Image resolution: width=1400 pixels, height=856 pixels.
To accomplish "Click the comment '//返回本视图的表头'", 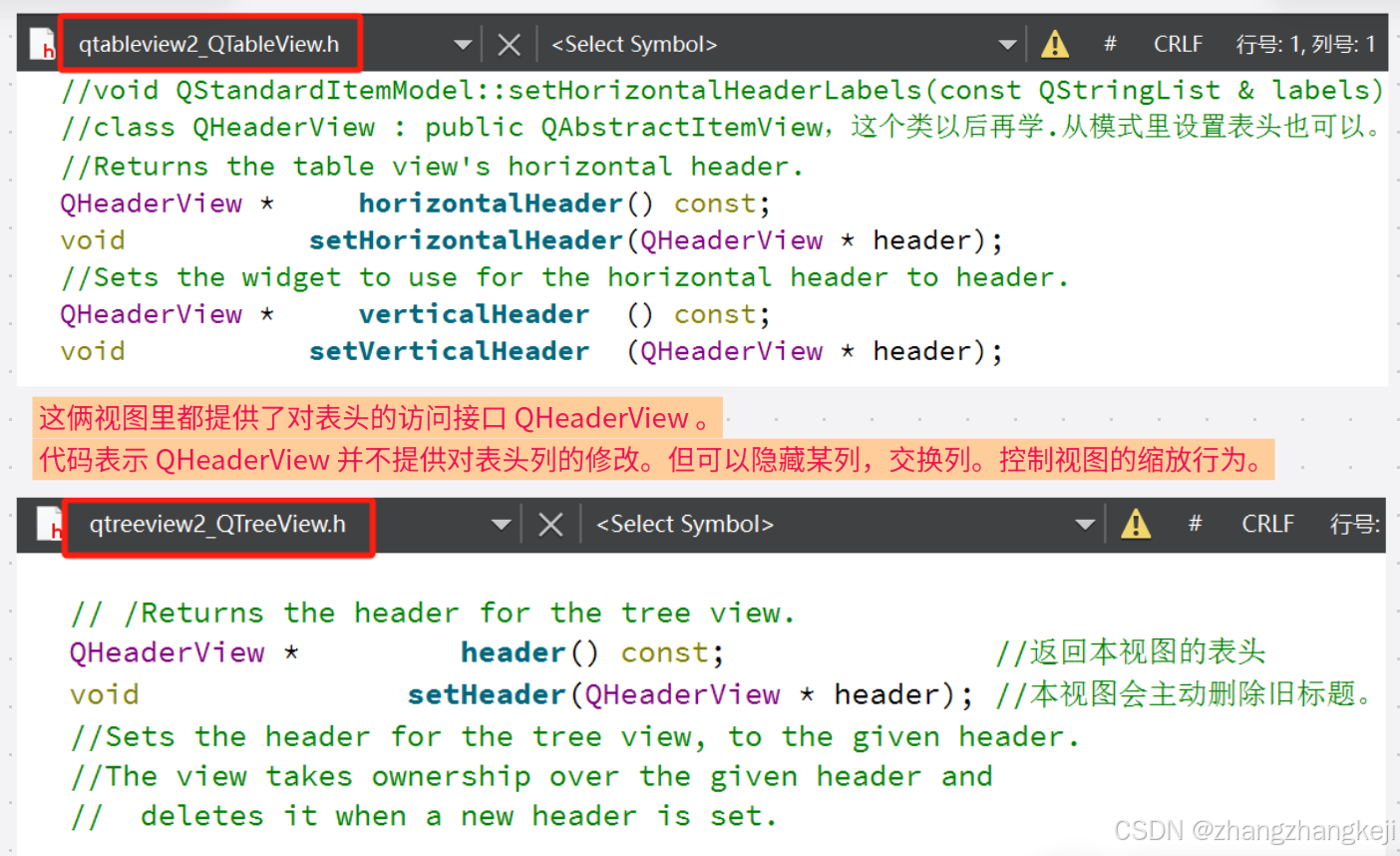I will point(1131,652).
